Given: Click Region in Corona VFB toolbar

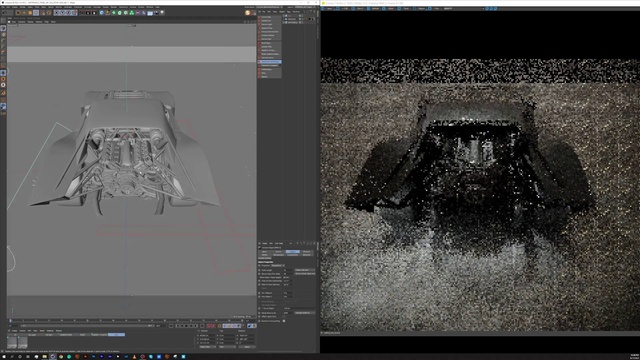Looking at the screenshot, I should pos(419,8).
